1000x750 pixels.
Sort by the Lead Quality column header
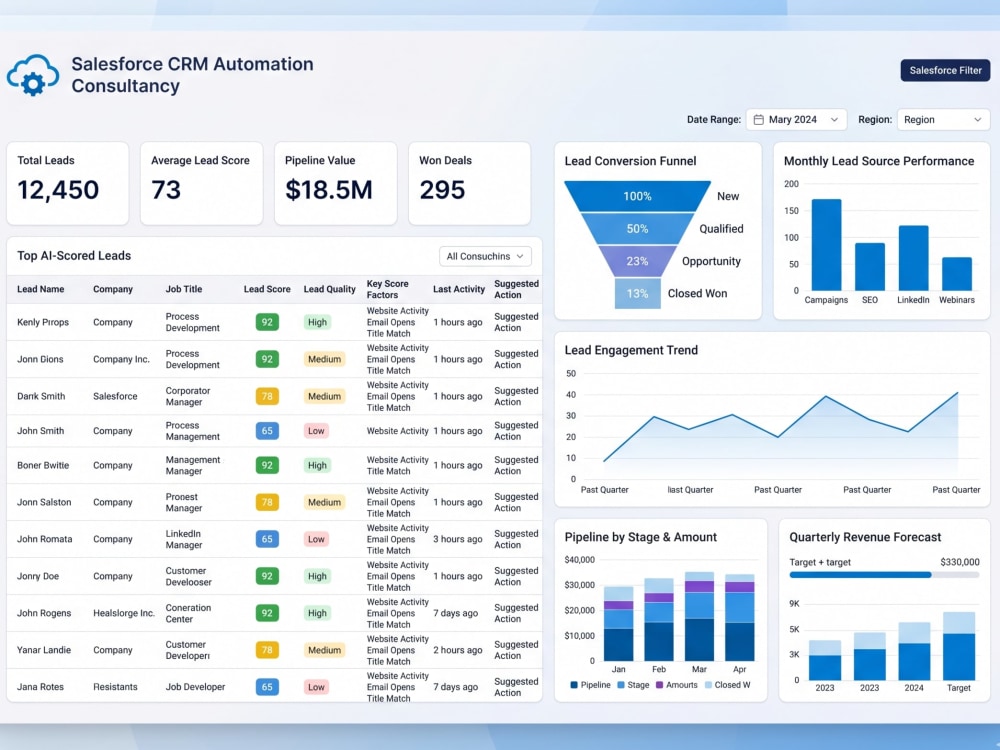tap(329, 289)
